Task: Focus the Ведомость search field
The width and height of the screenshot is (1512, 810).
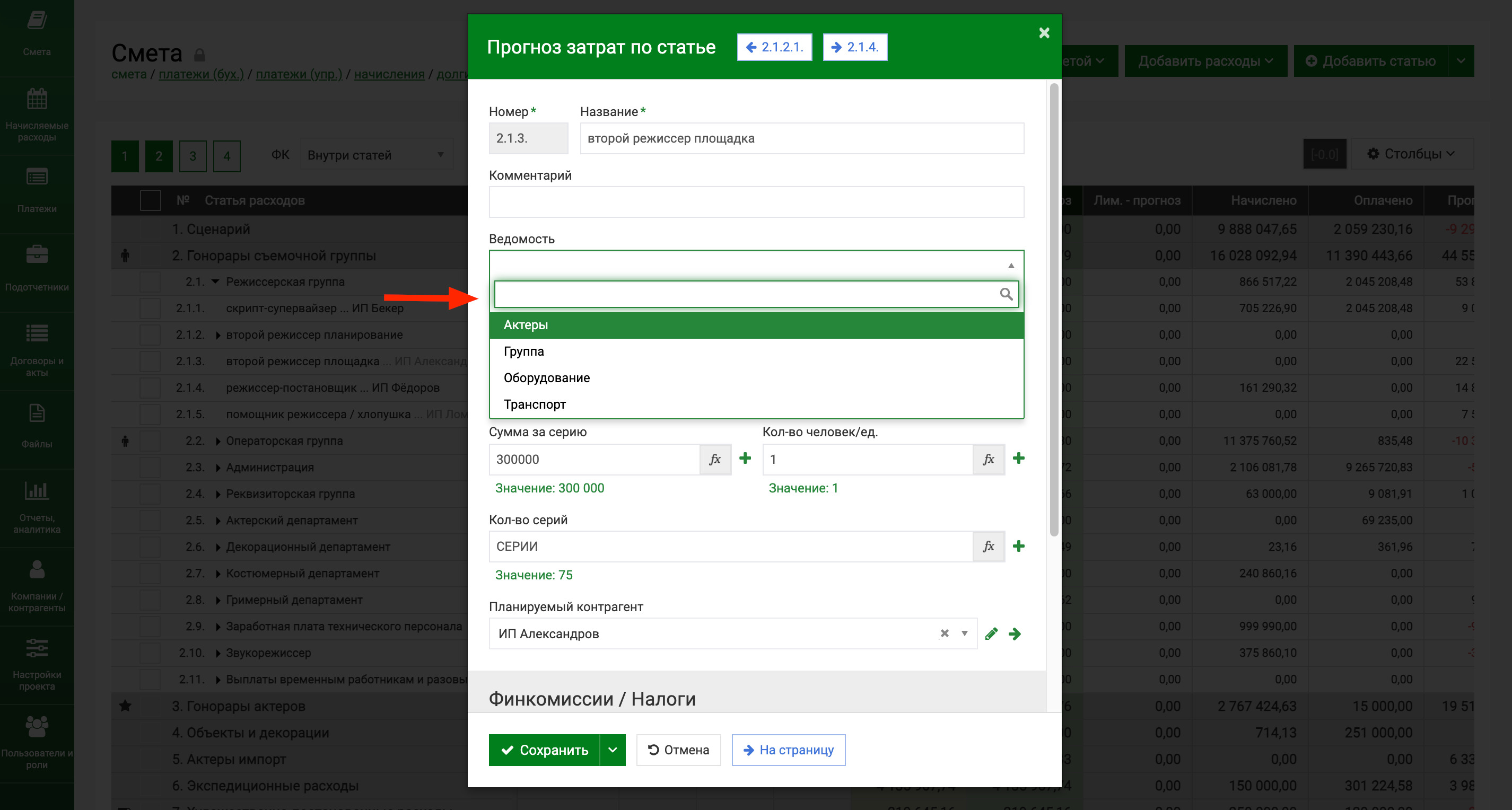Action: [756, 294]
